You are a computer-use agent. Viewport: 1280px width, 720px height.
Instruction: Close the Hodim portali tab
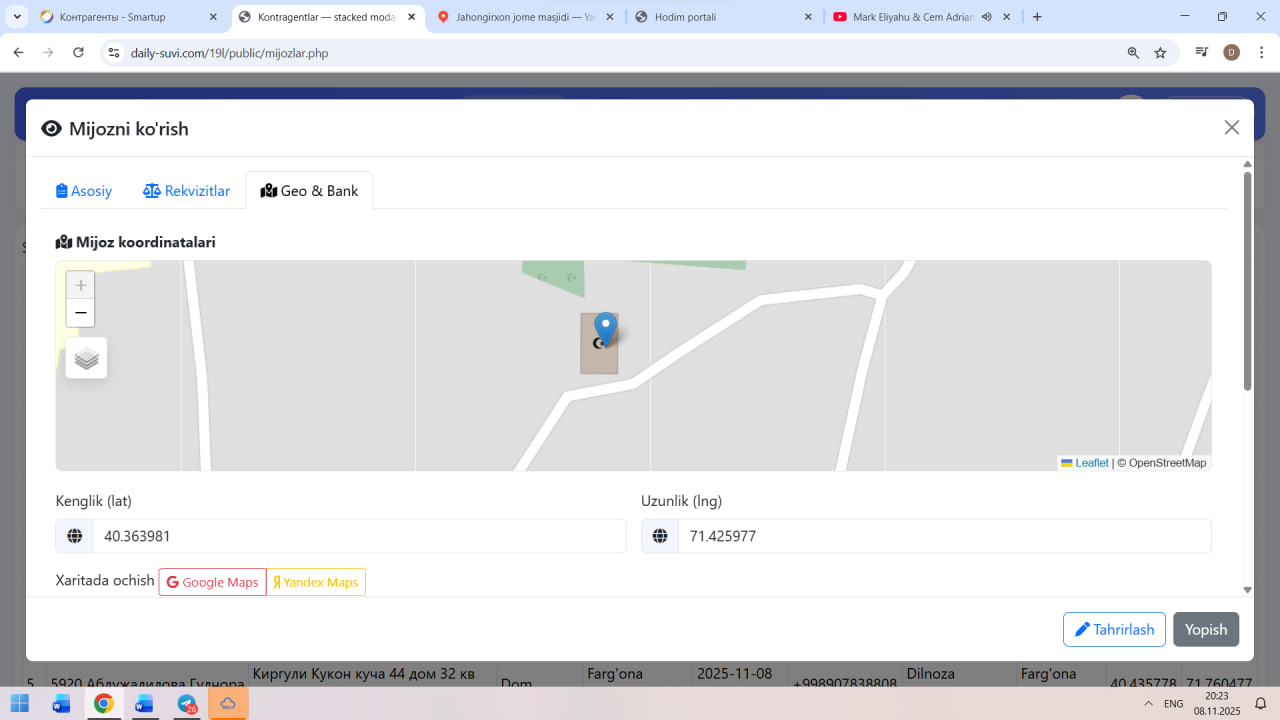[808, 17]
